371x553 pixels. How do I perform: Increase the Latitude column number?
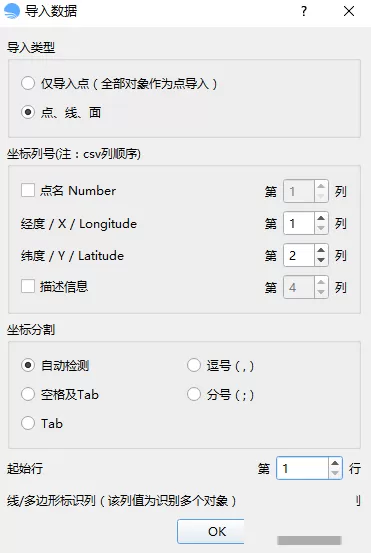point(321,250)
